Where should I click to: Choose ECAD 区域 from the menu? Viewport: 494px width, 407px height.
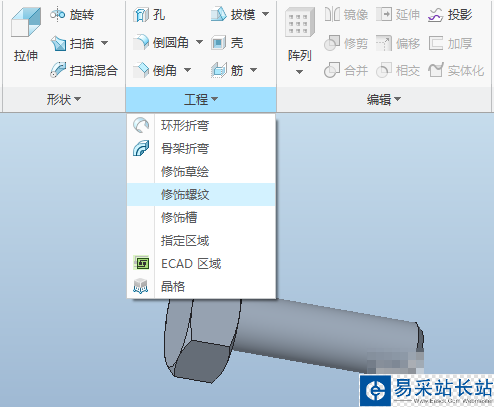coord(201,264)
